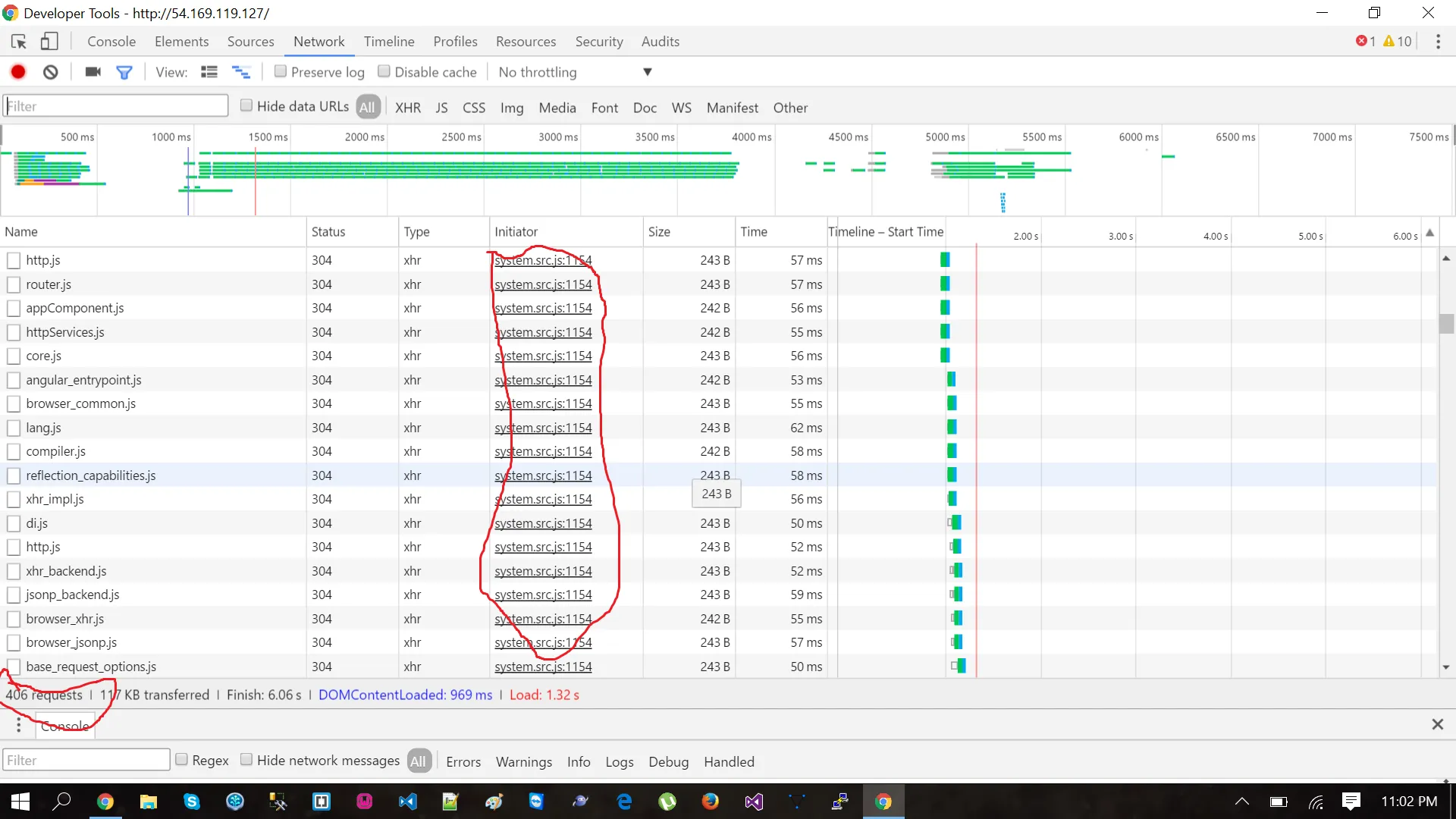The image size is (1456, 819).
Task: Switch to the Elements tab
Action: point(181,42)
